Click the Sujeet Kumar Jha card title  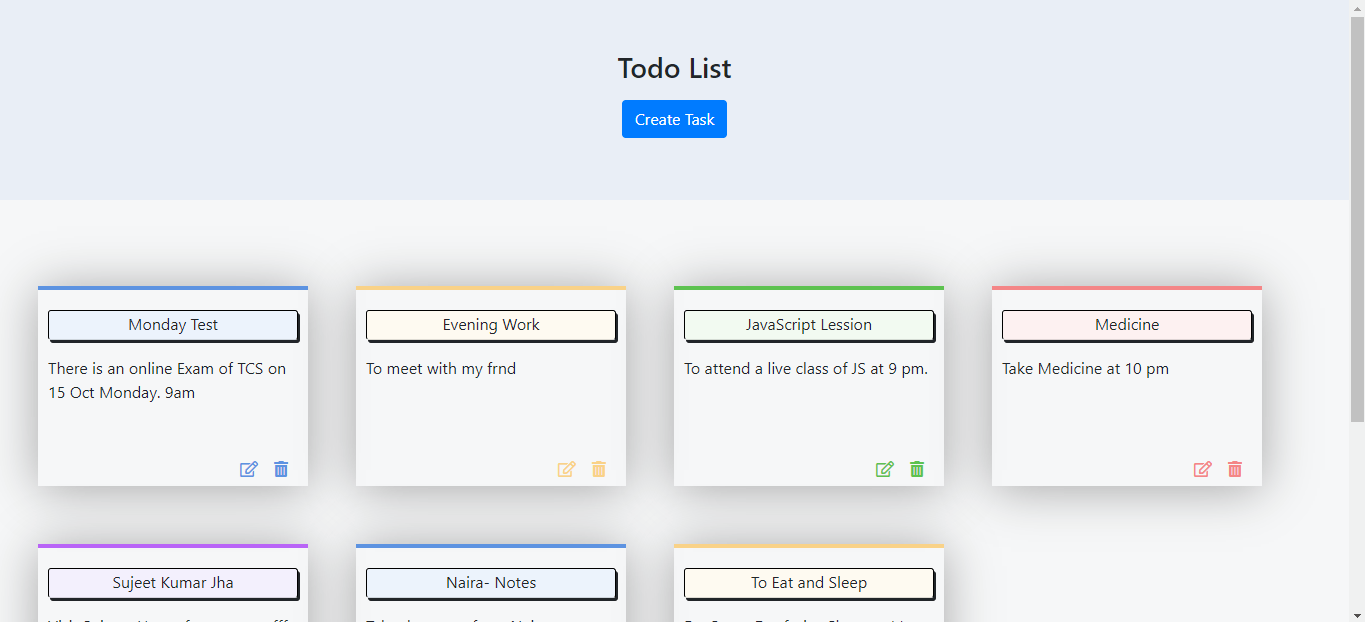pyautogui.click(x=173, y=583)
